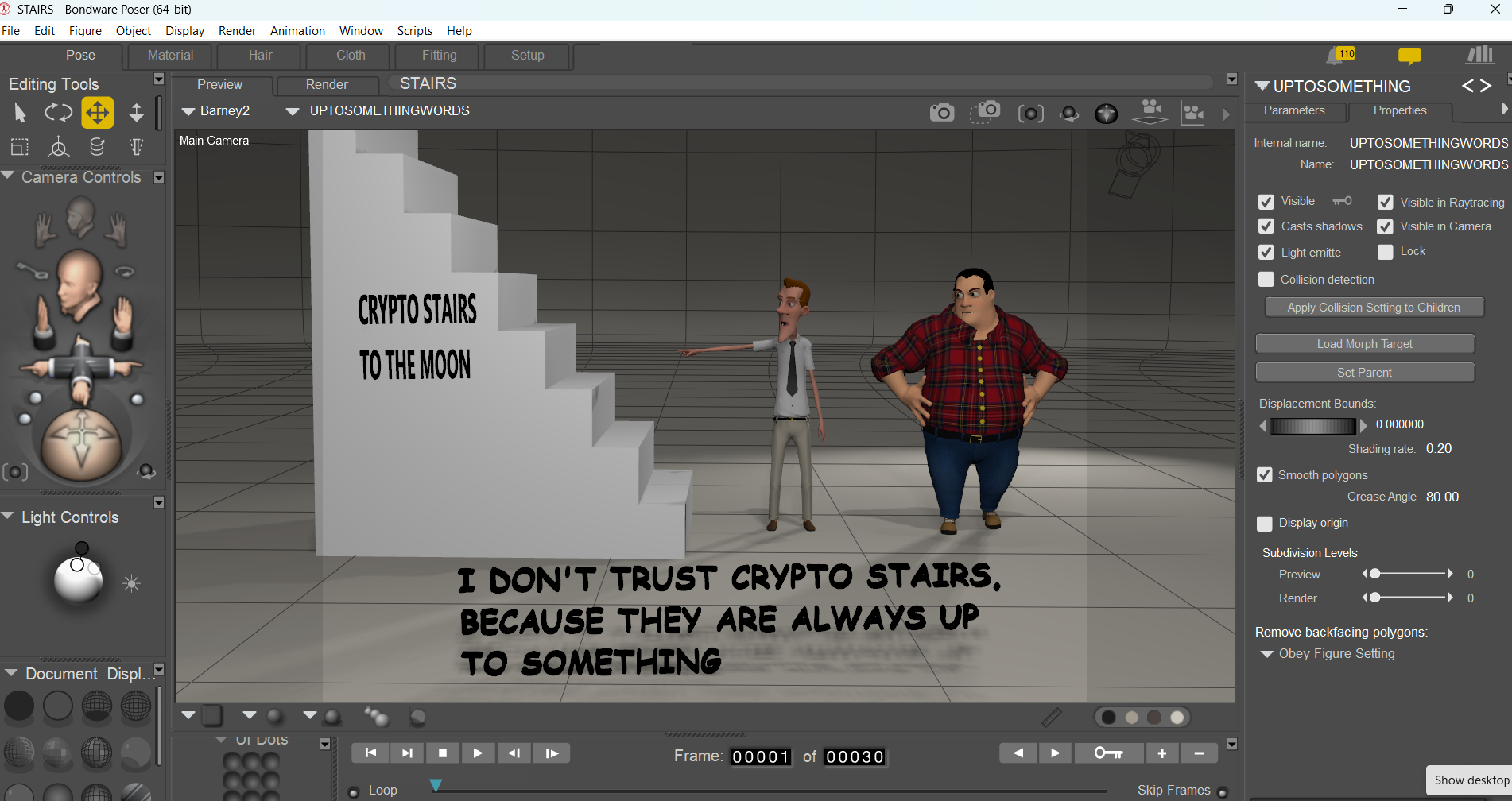Click the render camera icon in viewport toolbar
The width and height of the screenshot is (1512, 801).
(x=942, y=113)
